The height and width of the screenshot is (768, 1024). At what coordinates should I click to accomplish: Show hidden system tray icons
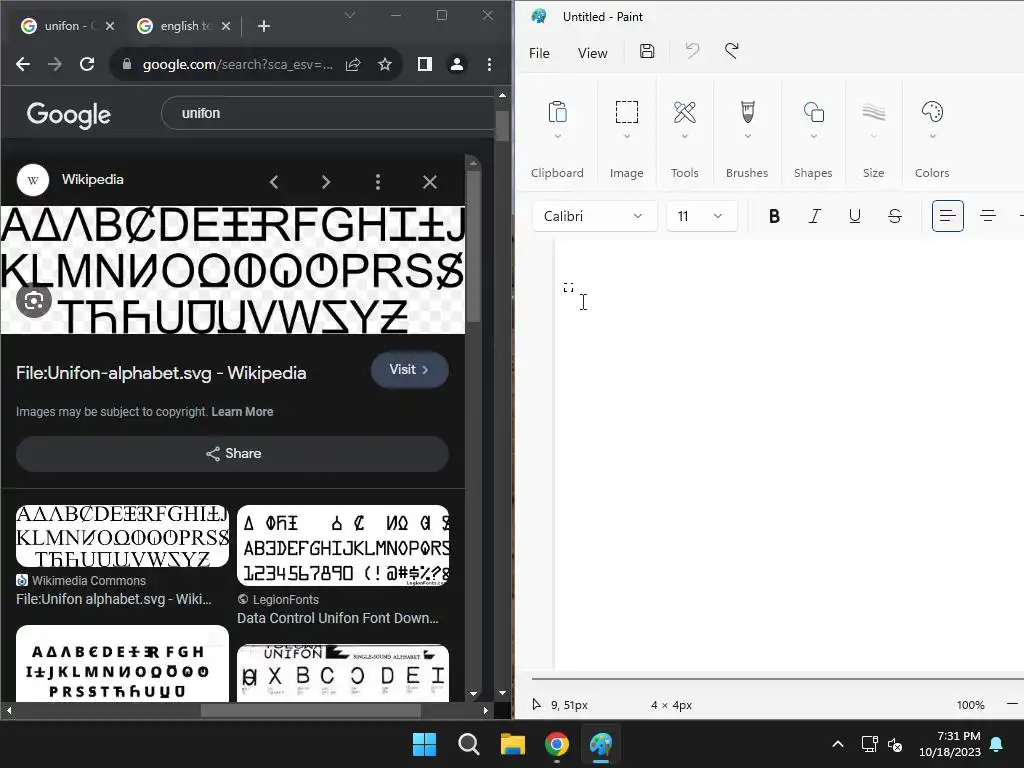coord(838,744)
